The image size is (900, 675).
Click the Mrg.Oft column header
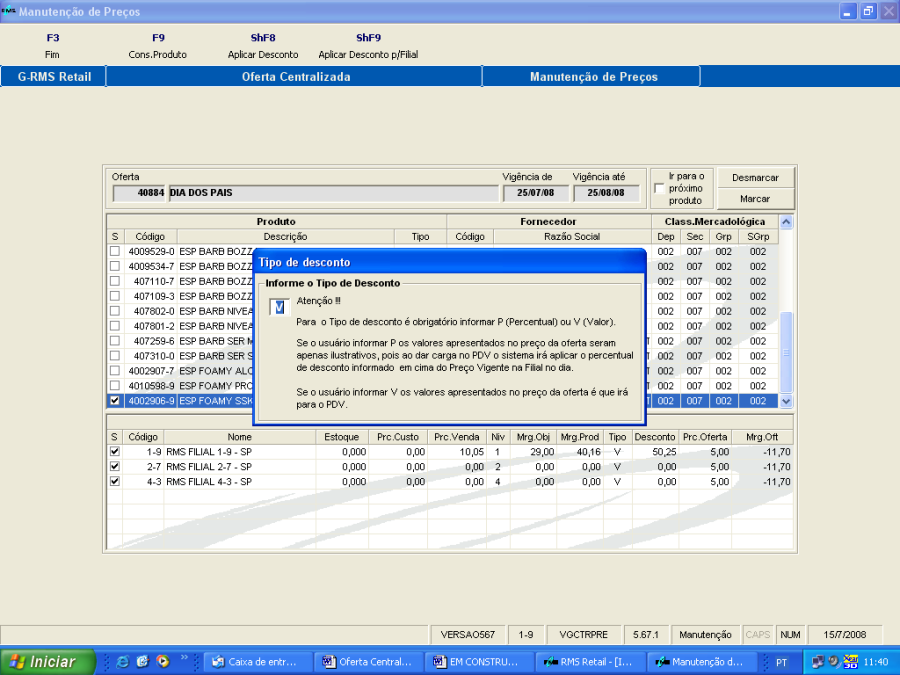tap(762, 437)
